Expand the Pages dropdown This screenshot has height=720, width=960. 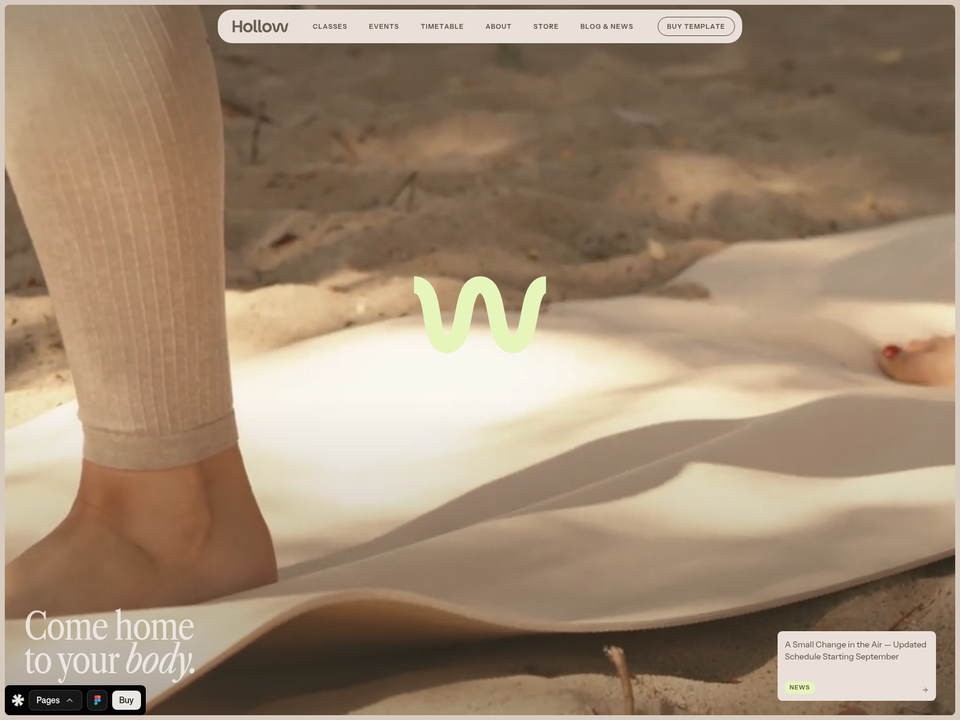pos(54,700)
